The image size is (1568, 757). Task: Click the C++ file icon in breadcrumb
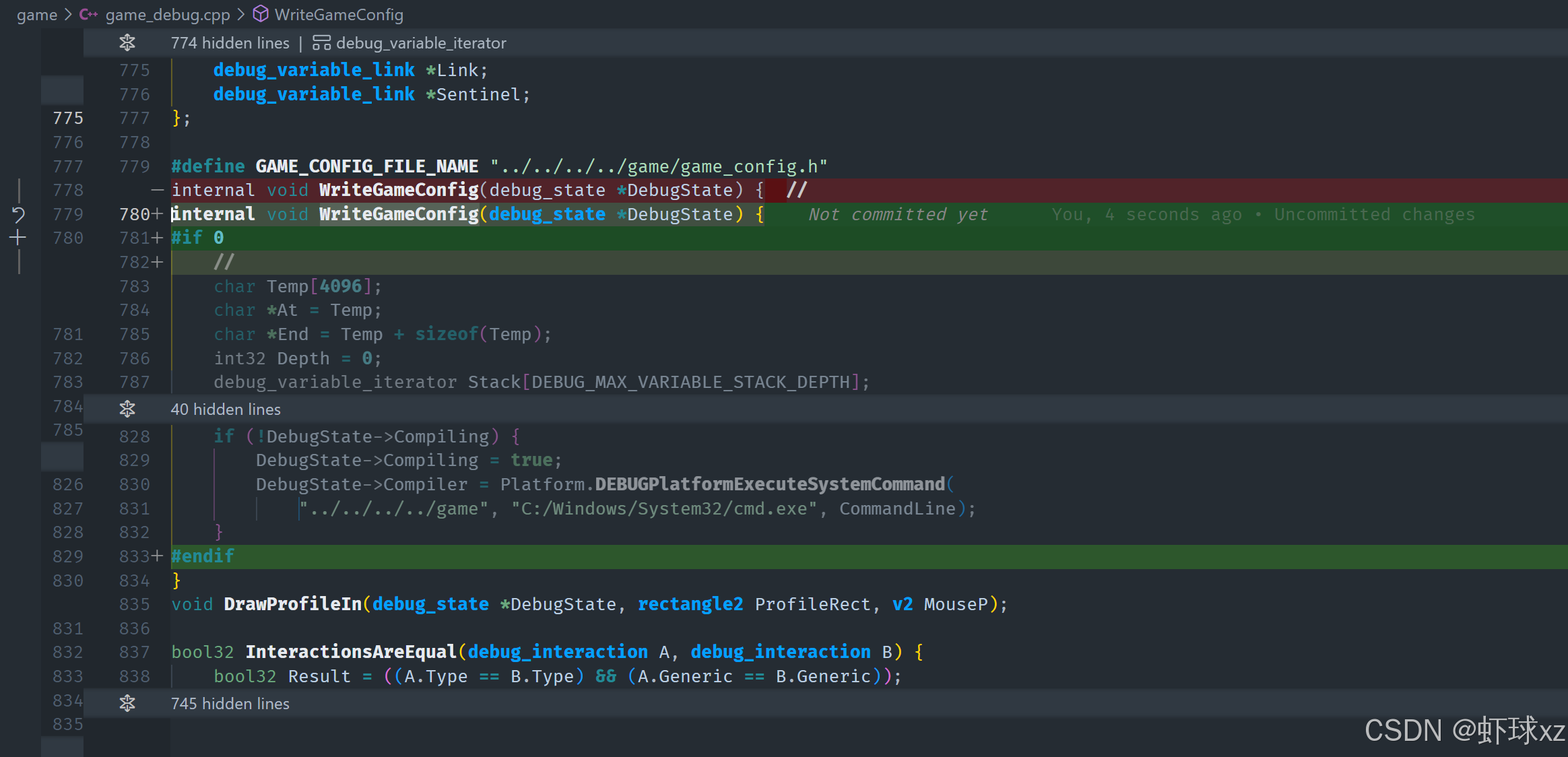[x=88, y=14]
